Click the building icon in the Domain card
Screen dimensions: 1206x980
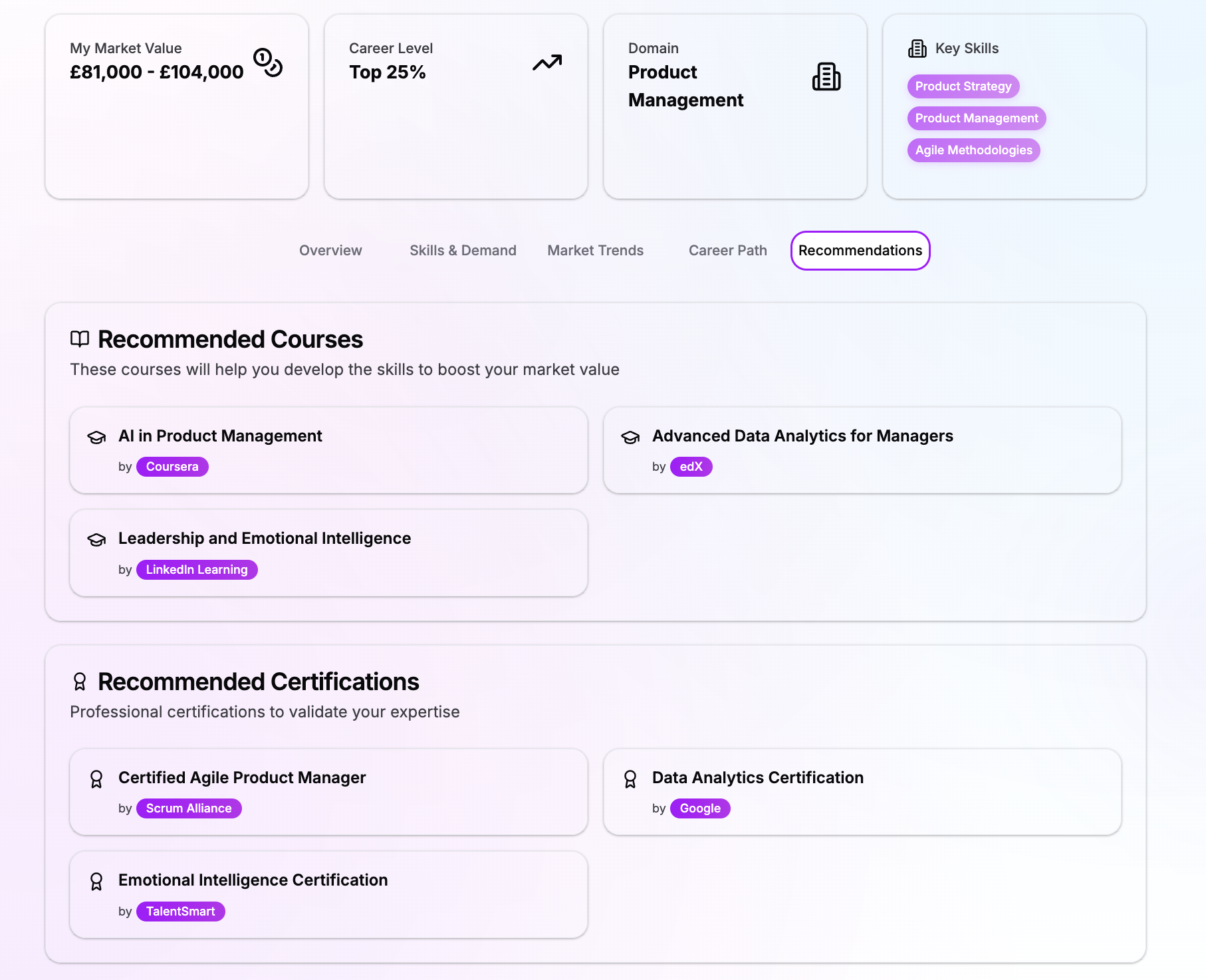pos(826,77)
